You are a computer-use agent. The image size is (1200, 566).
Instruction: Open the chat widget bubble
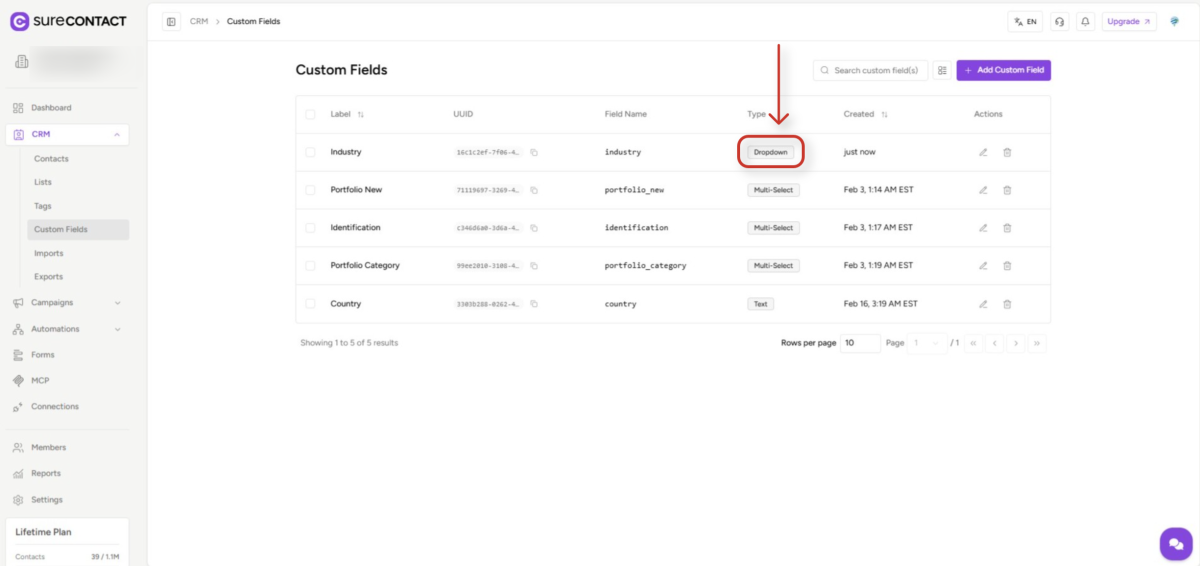pyautogui.click(x=1175, y=543)
